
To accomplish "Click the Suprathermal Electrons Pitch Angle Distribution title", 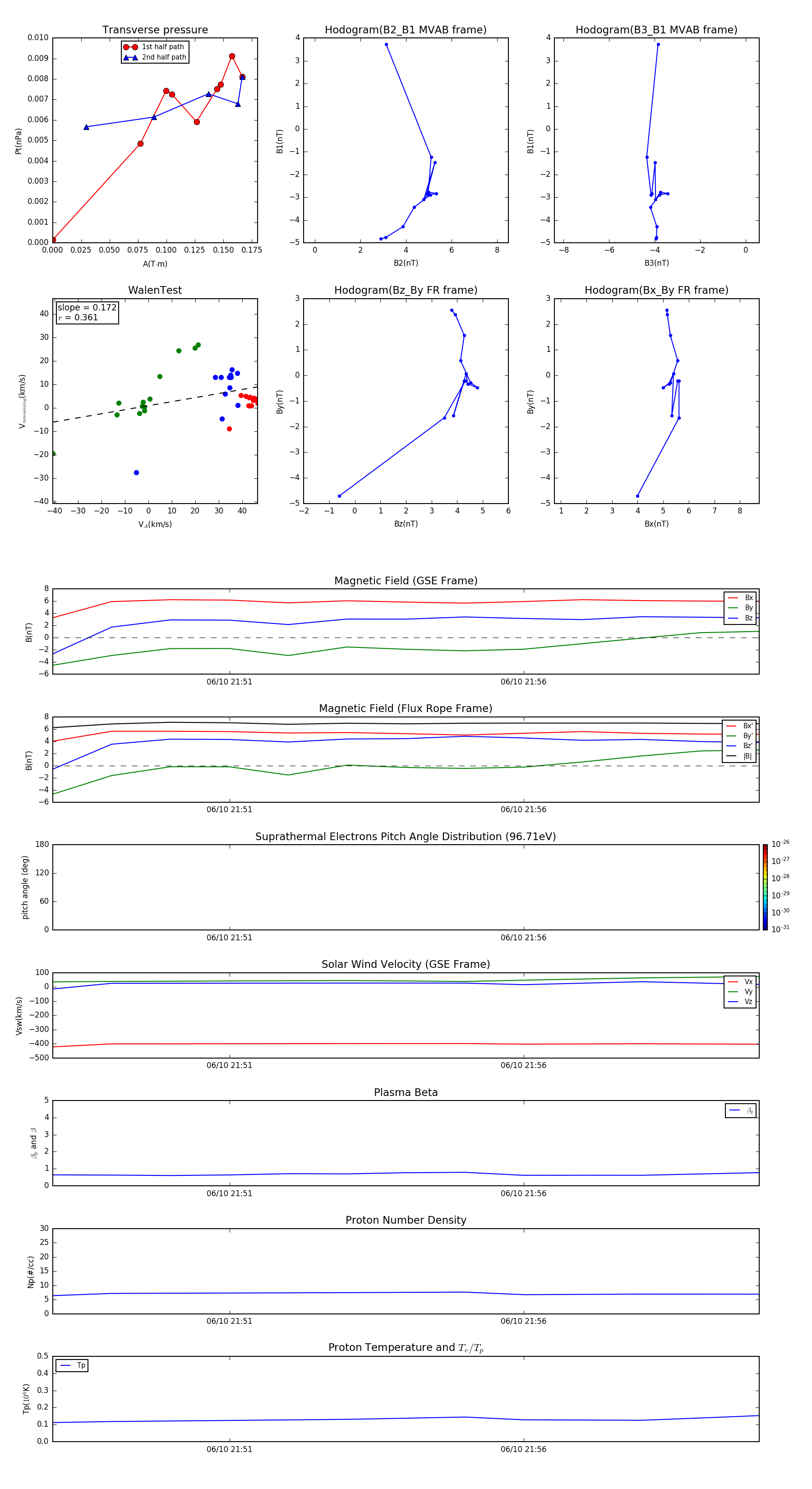I will coord(406,837).
